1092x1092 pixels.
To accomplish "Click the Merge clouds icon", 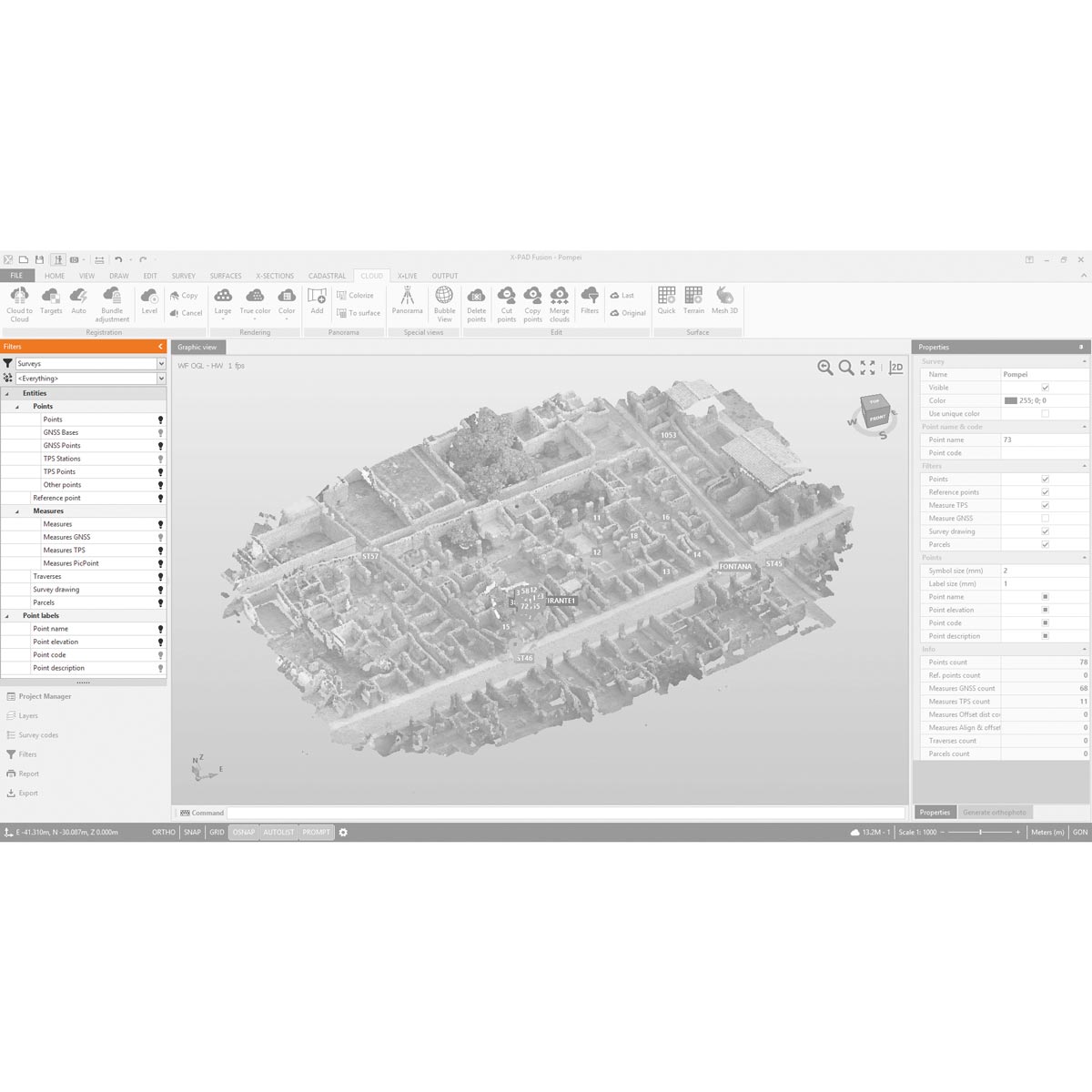I will click(x=559, y=297).
